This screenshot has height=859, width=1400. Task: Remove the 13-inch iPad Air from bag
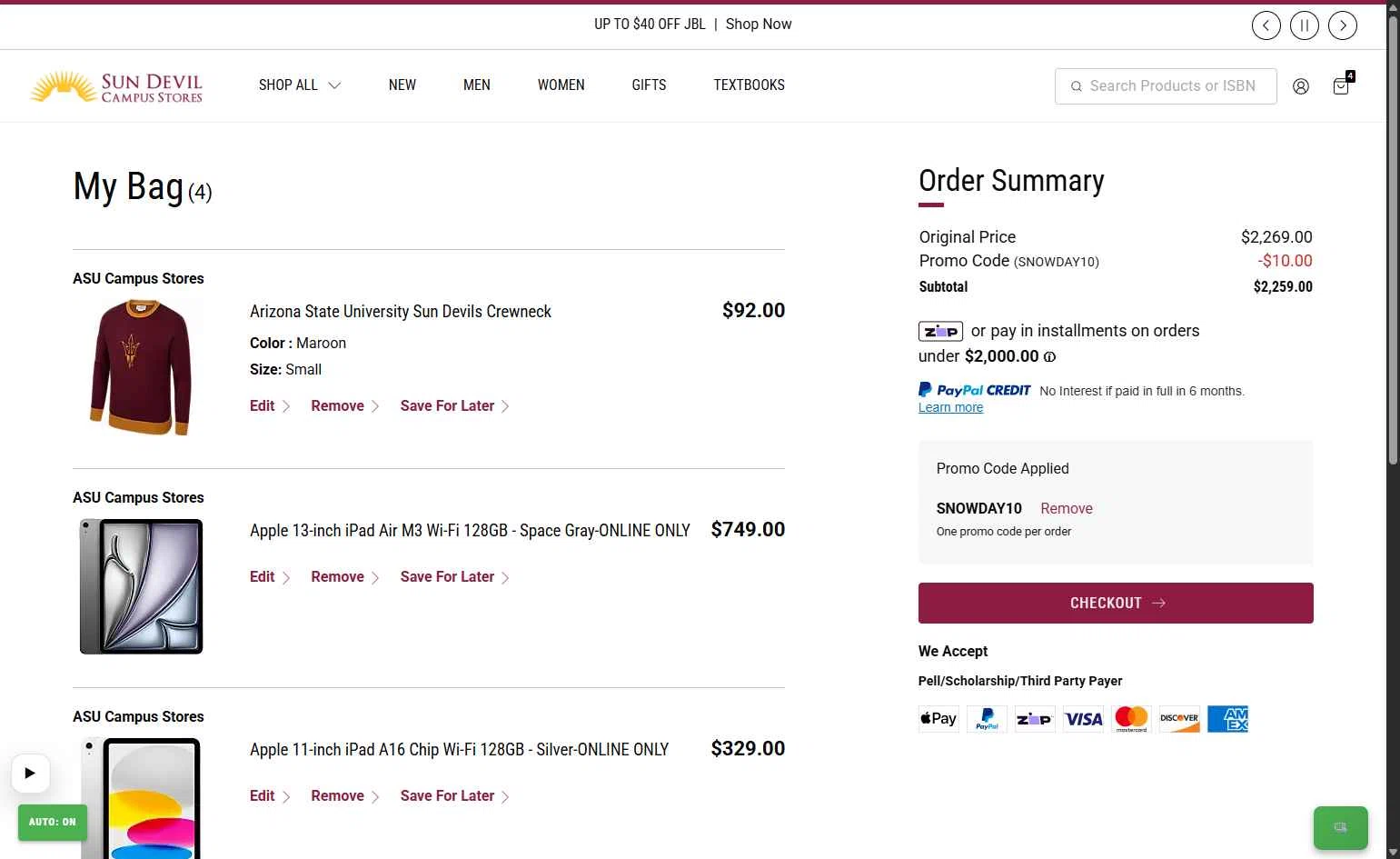[x=345, y=577]
